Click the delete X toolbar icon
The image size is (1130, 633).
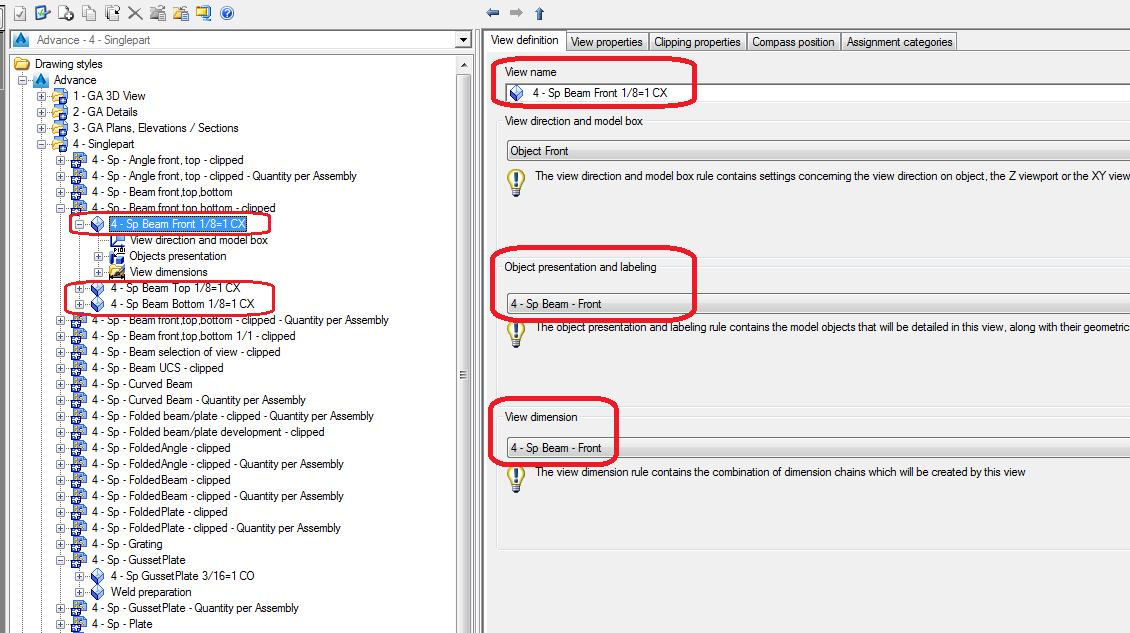(135, 13)
